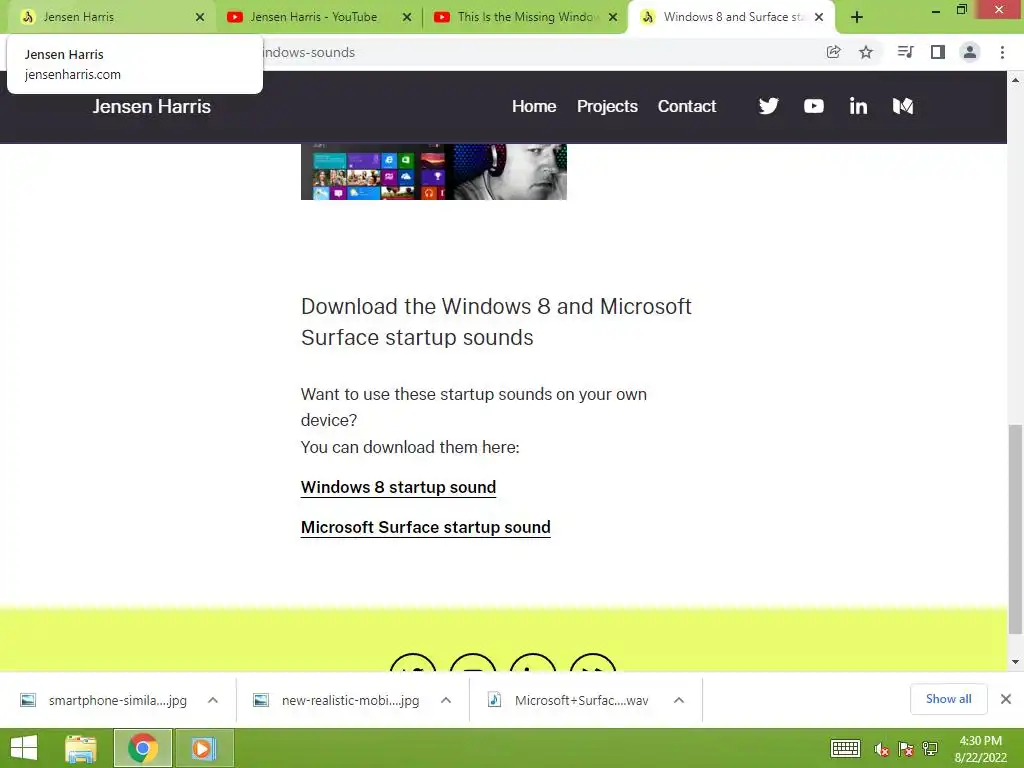Click scrollbar down arrow
1024x768 pixels.
tap(1015, 662)
